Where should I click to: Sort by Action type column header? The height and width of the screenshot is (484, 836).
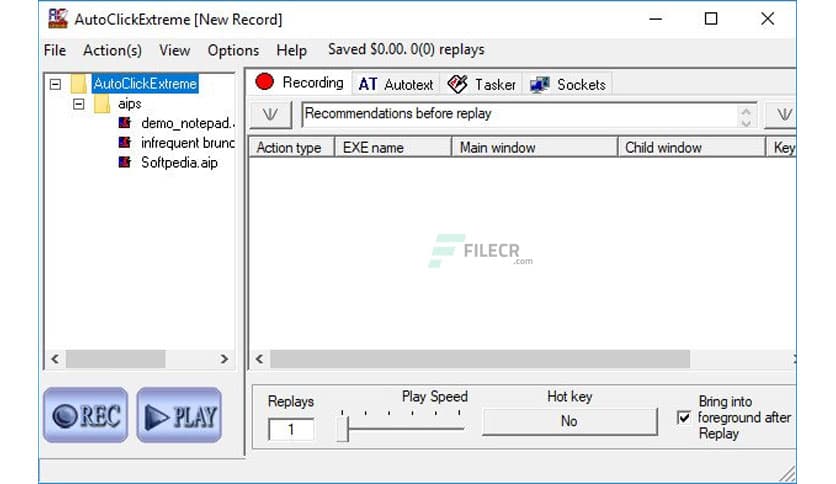[292, 147]
